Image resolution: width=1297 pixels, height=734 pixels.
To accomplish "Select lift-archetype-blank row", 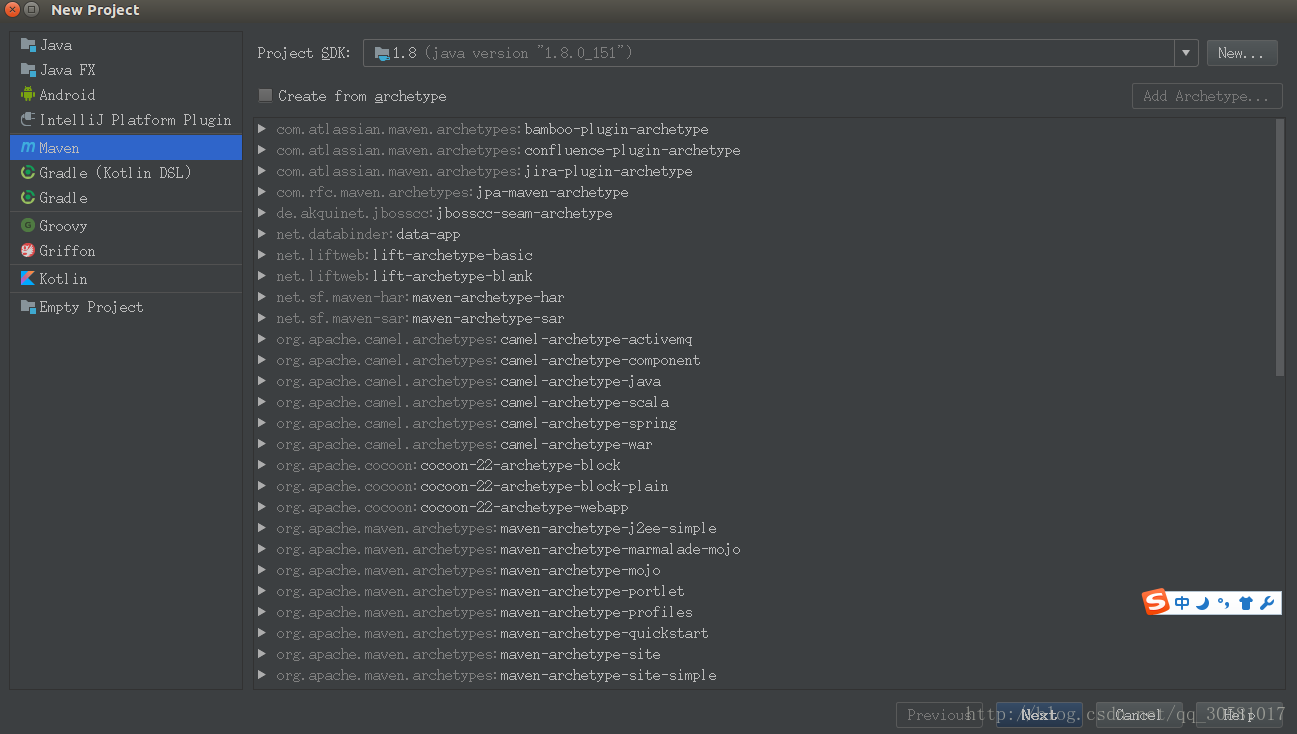I will (x=765, y=276).
